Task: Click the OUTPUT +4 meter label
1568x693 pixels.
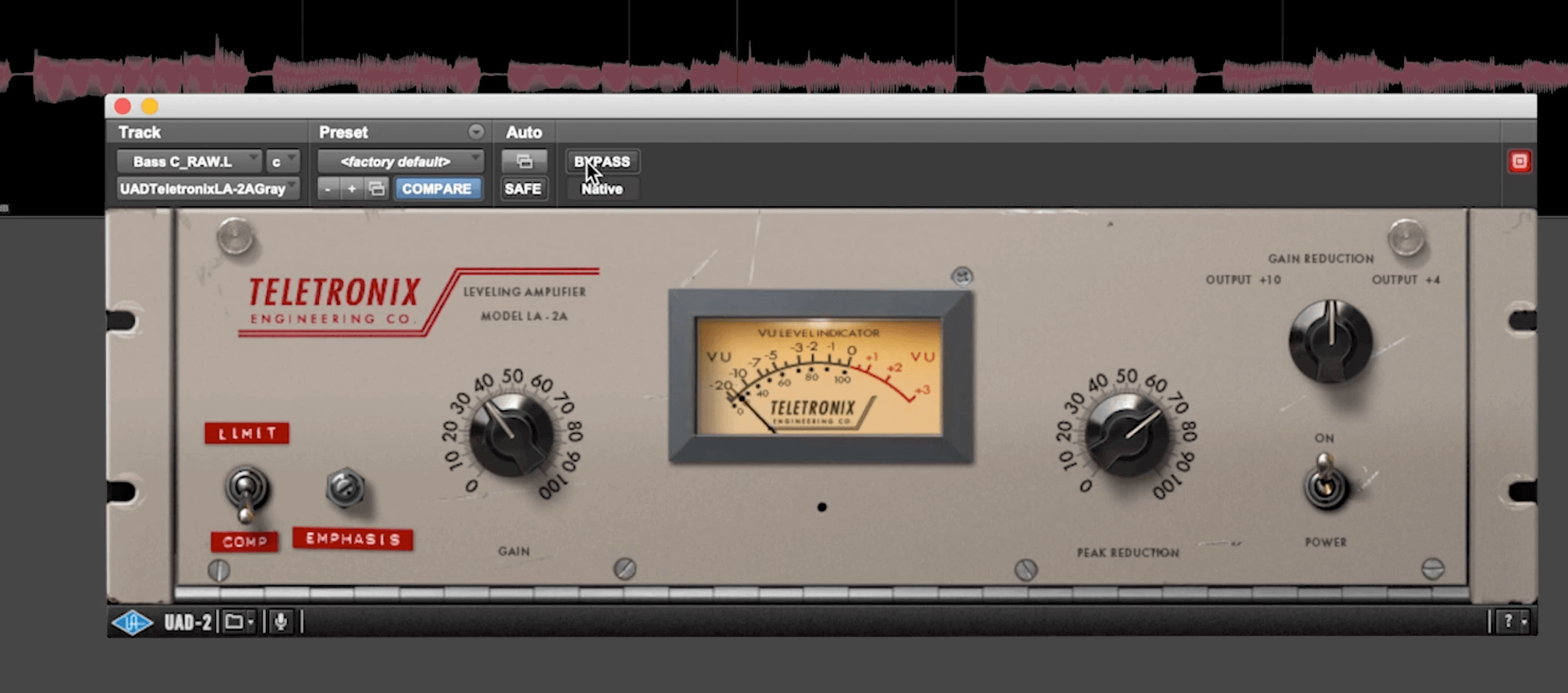Action: click(1406, 280)
